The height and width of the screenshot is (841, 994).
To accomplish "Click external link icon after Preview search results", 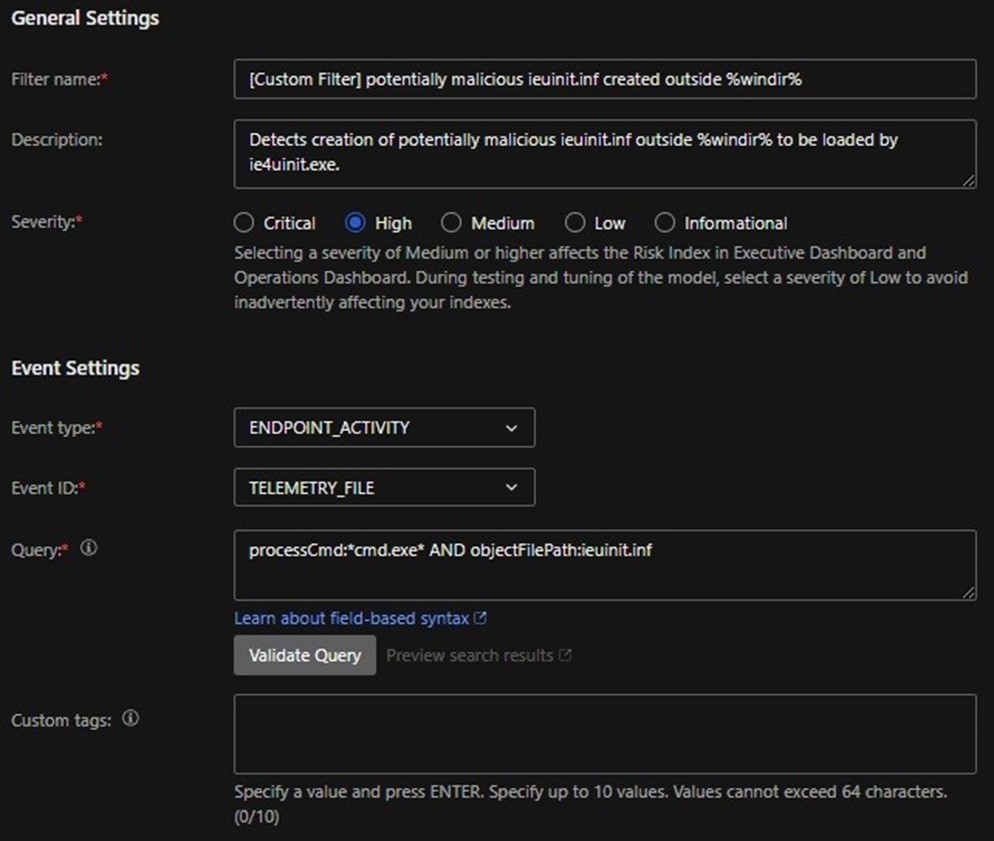I will coord(565,656).
